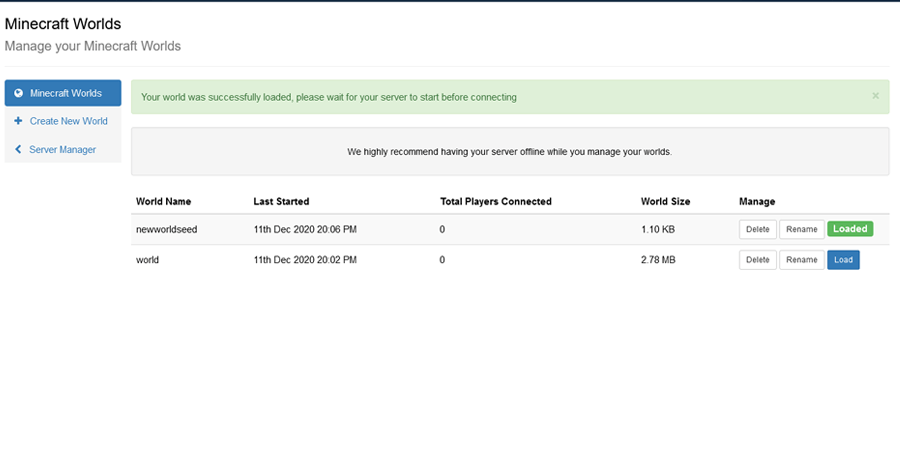Click the back chevron icon beside Server Manager
The height and width of the screenshot is (450, 900).
click(18, 149)
